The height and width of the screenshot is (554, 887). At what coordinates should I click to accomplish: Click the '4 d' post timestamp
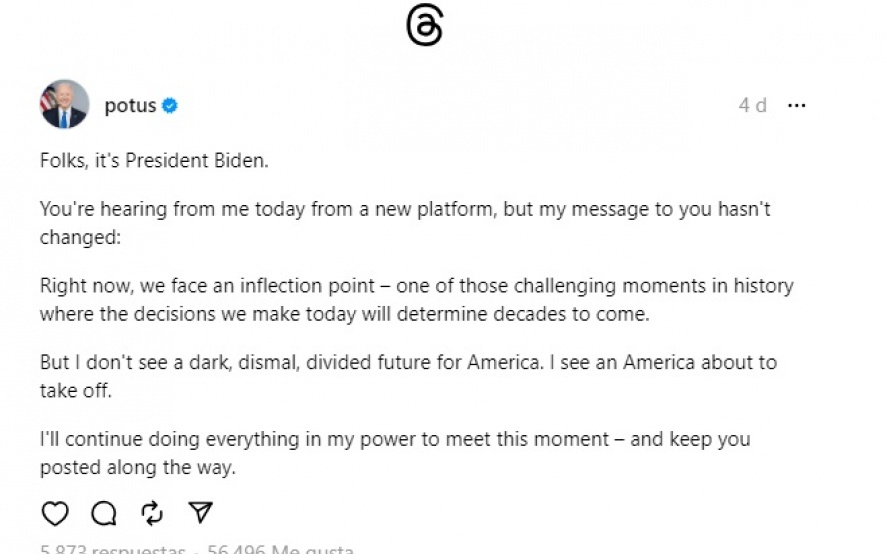pyautogui.click(x=752, y=105)
